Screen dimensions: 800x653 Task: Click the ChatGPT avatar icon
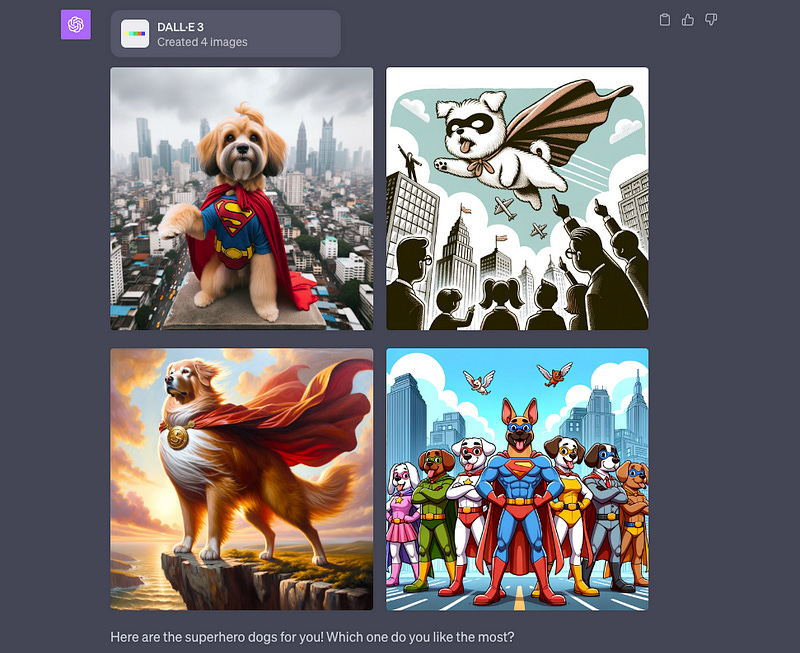(x=76, y=24)
